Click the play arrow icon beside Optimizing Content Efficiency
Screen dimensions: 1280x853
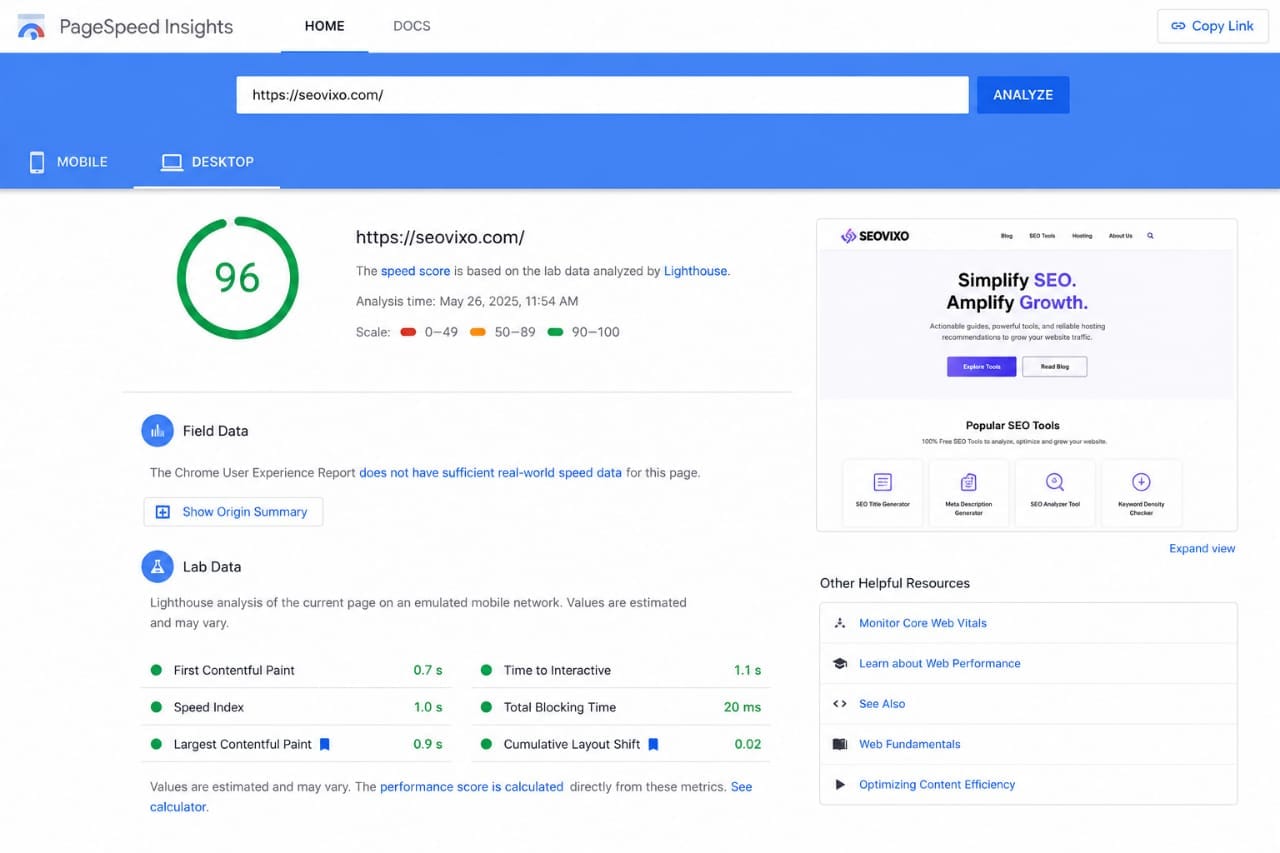(x=840, y=785)
